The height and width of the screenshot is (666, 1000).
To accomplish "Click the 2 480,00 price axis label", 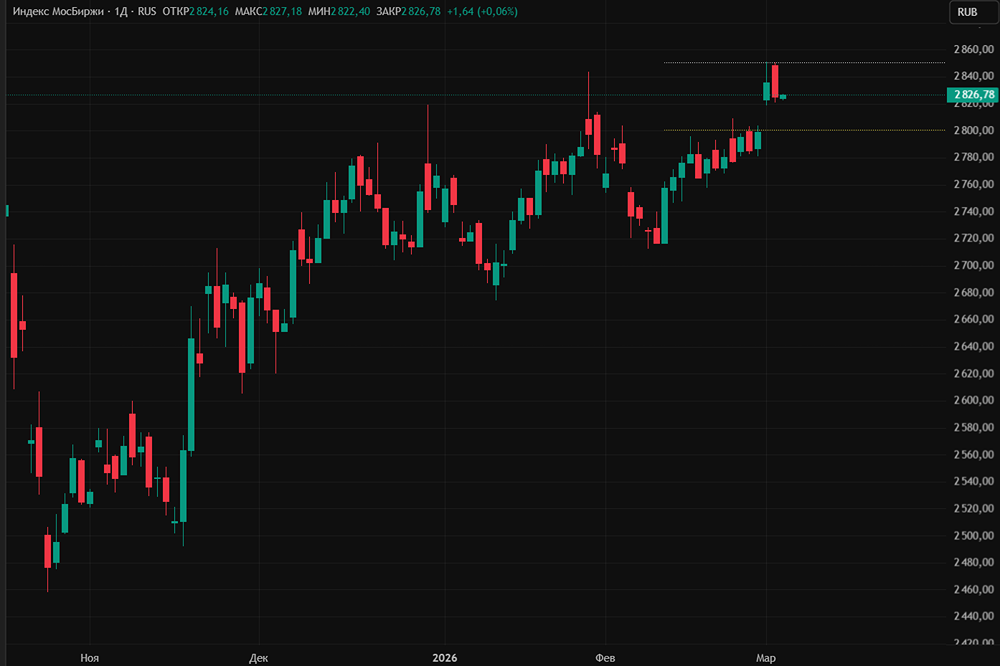I will point(973,562).
